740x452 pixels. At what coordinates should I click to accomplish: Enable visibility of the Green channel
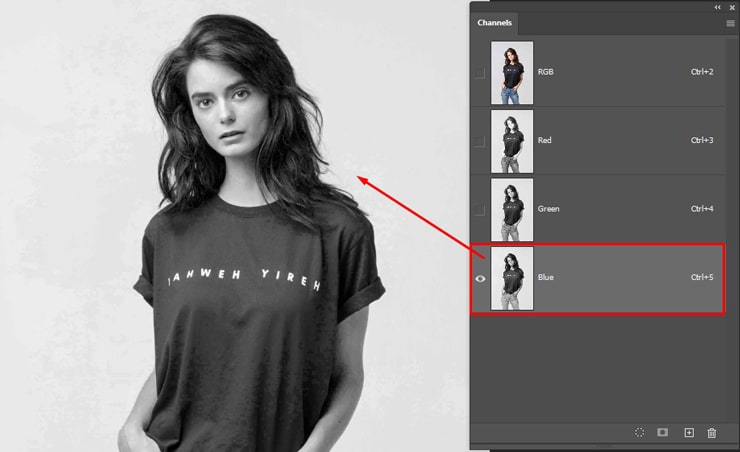480,209
